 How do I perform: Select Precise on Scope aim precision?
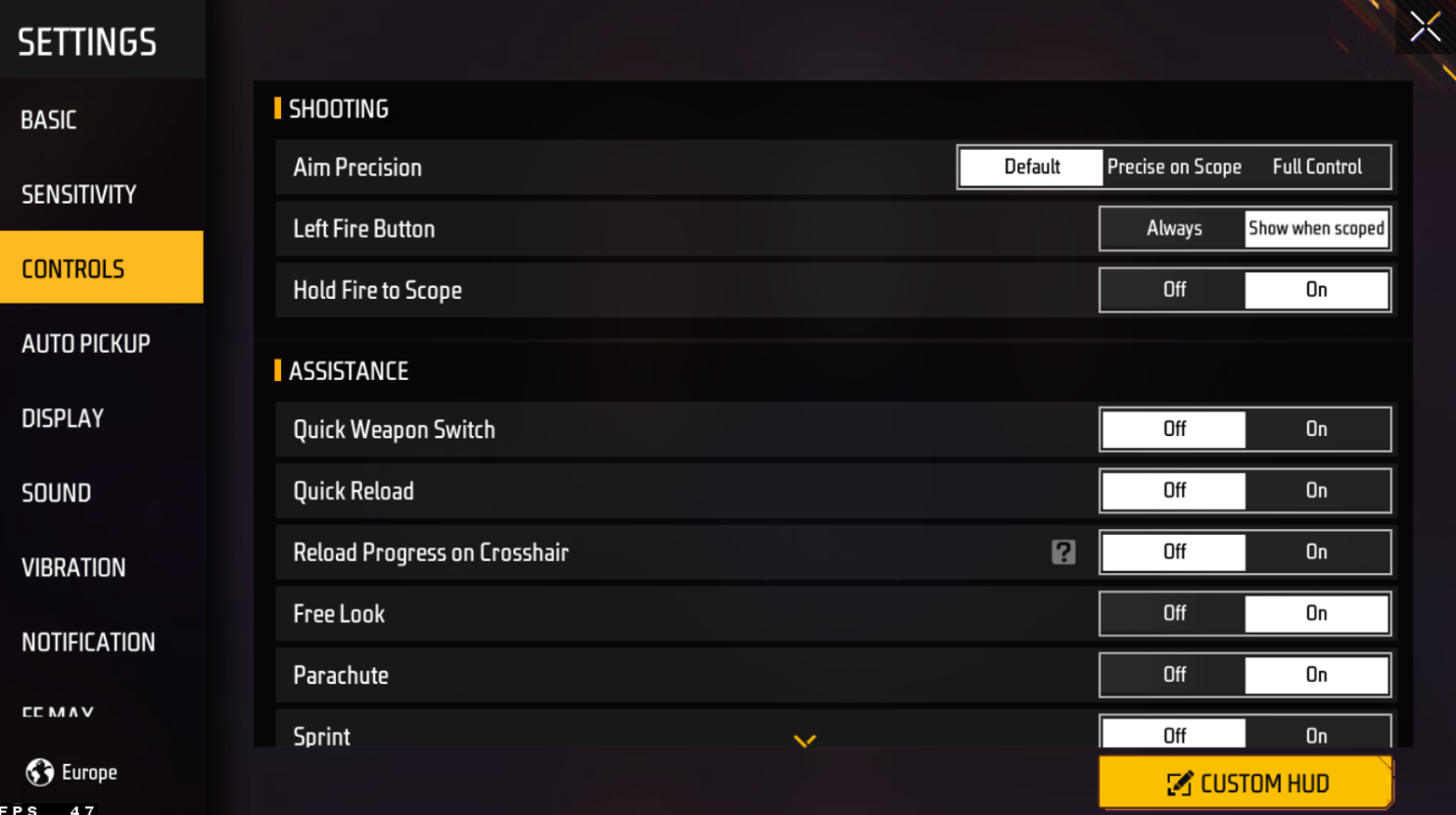coord(1174,168)
